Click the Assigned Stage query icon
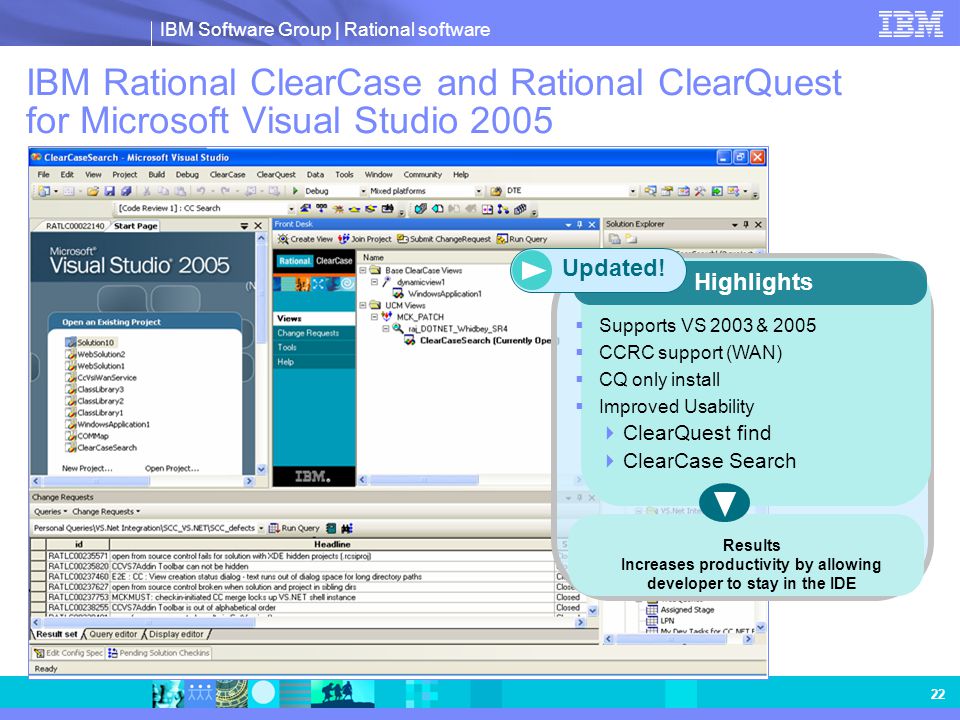 [x=652, y=610]
